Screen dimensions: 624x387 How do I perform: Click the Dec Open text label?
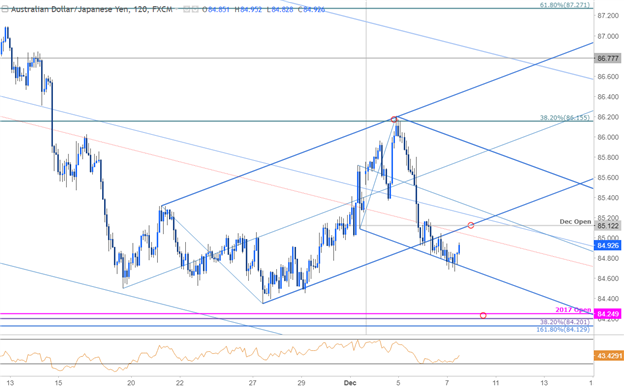(x=575, y=221)
